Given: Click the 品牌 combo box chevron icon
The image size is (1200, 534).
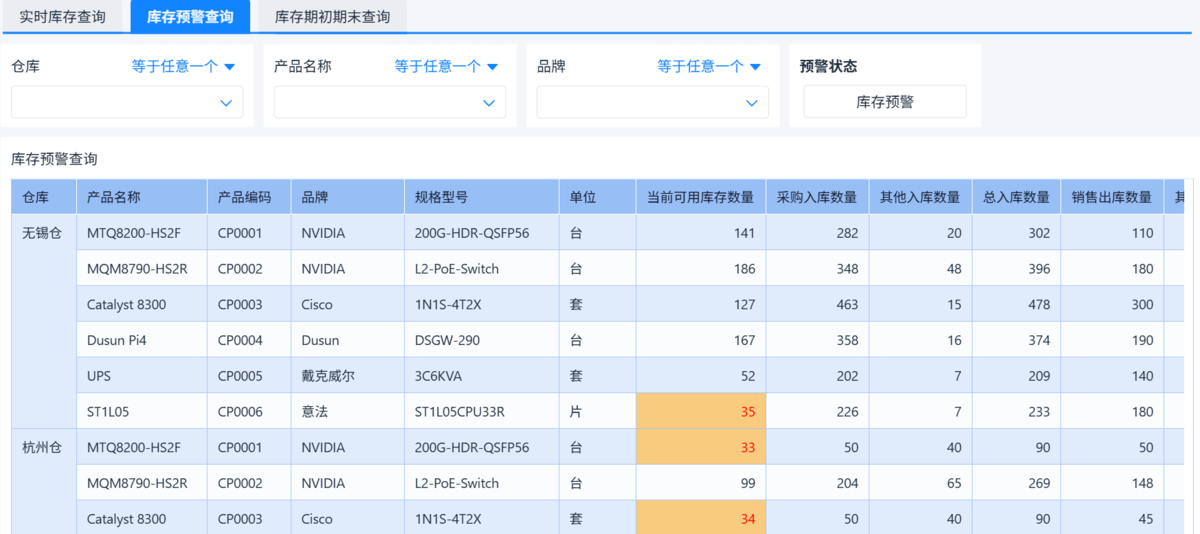Looking at the screenshot, I should [x=752, y=102].
